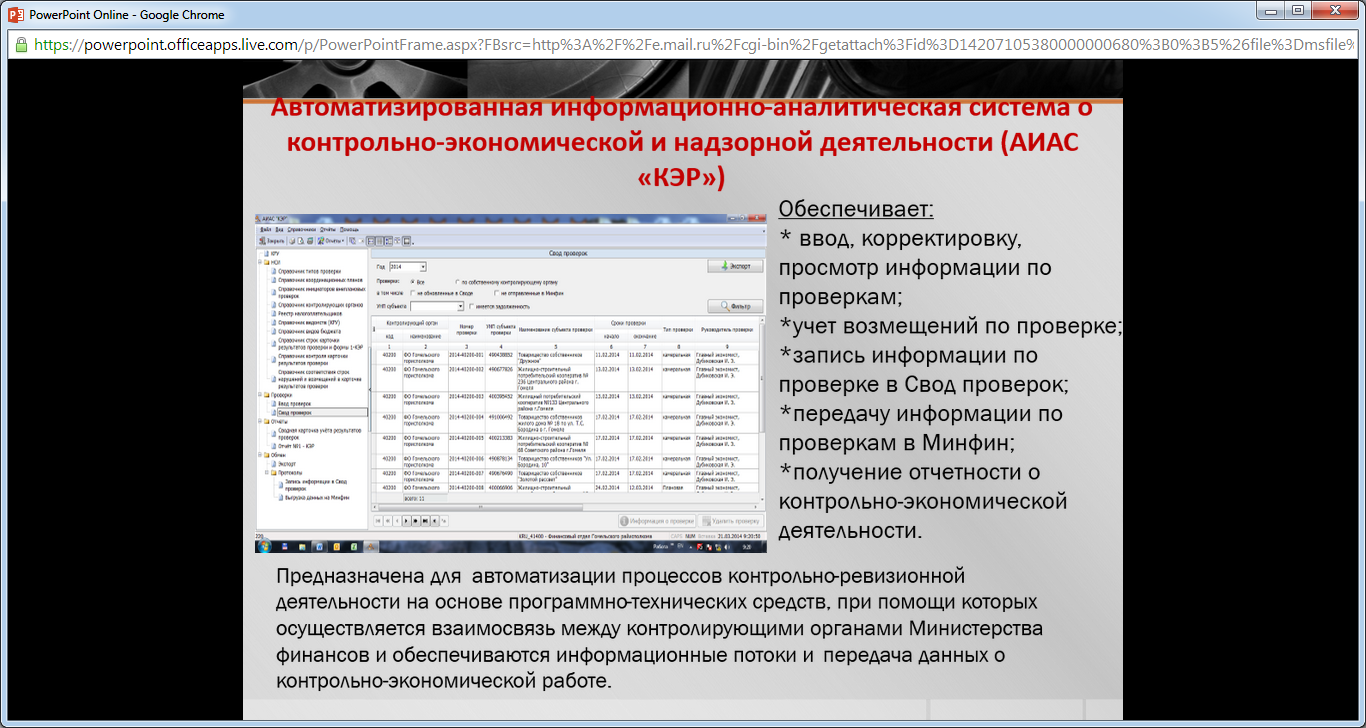This screenshot has height=728, width=1366.
Task: Collapse the Отчёты folder in the tree
Action: point(260,421)
